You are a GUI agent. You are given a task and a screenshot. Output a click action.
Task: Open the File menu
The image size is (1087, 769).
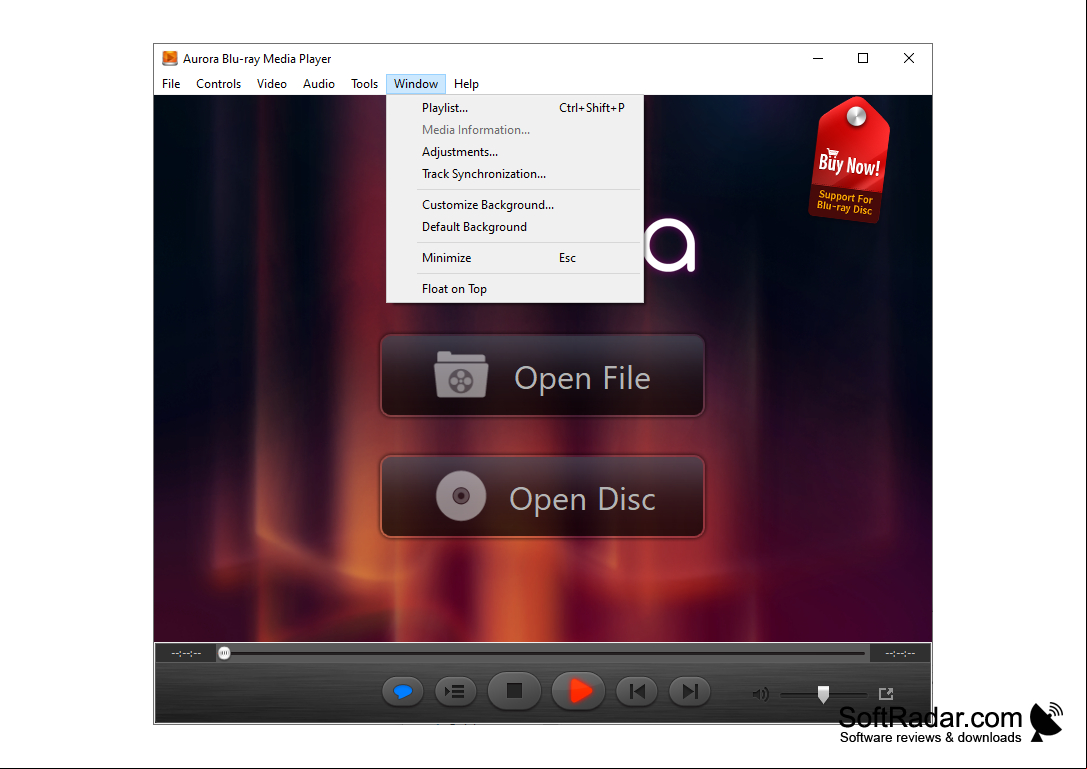[x=171, y=84]
